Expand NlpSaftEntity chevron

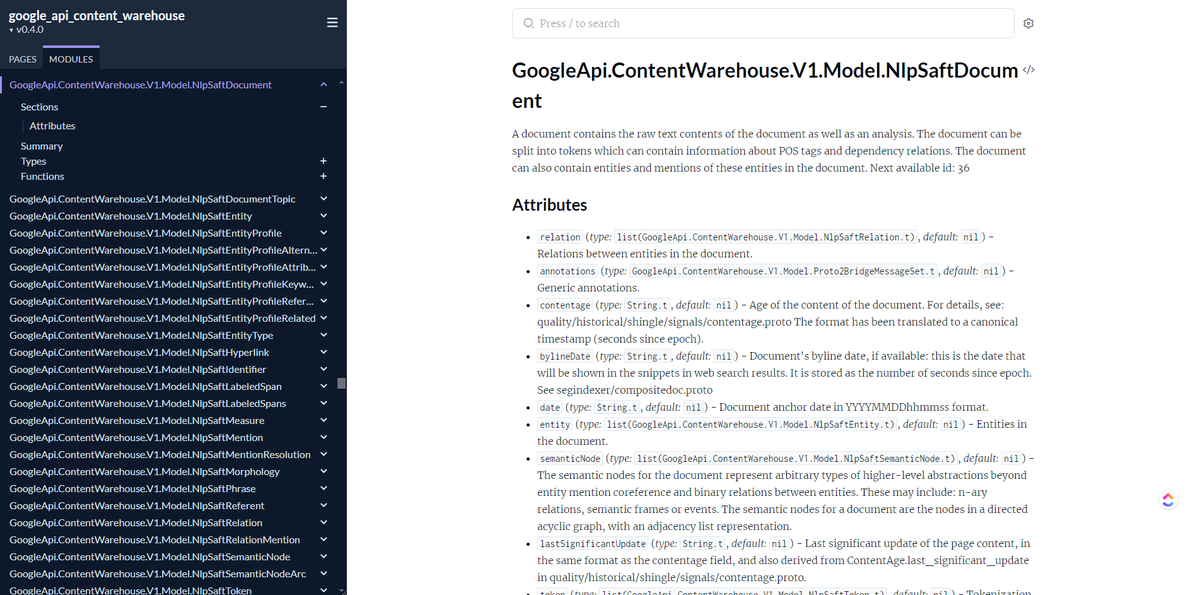pos(323,216)
